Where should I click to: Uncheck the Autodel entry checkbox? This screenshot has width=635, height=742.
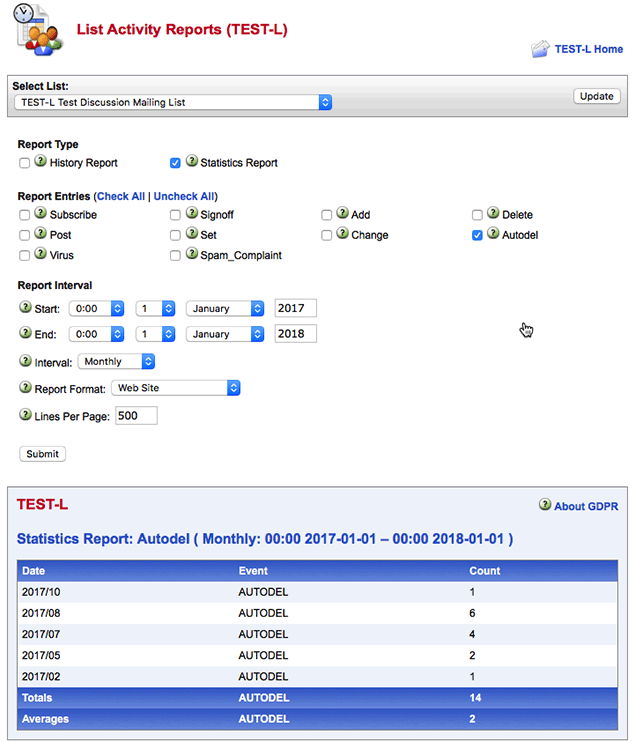[x=477, y=235]
